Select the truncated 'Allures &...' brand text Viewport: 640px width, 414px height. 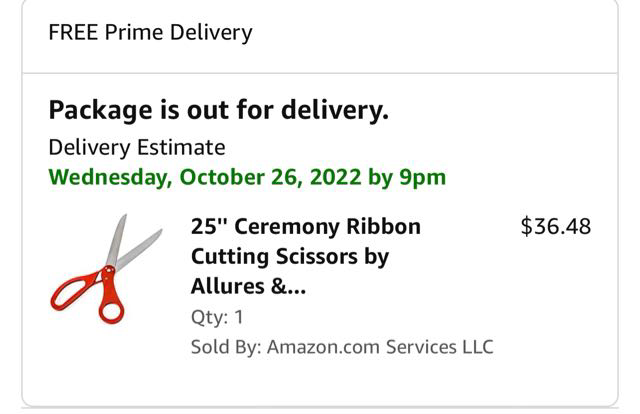(249, 288)
